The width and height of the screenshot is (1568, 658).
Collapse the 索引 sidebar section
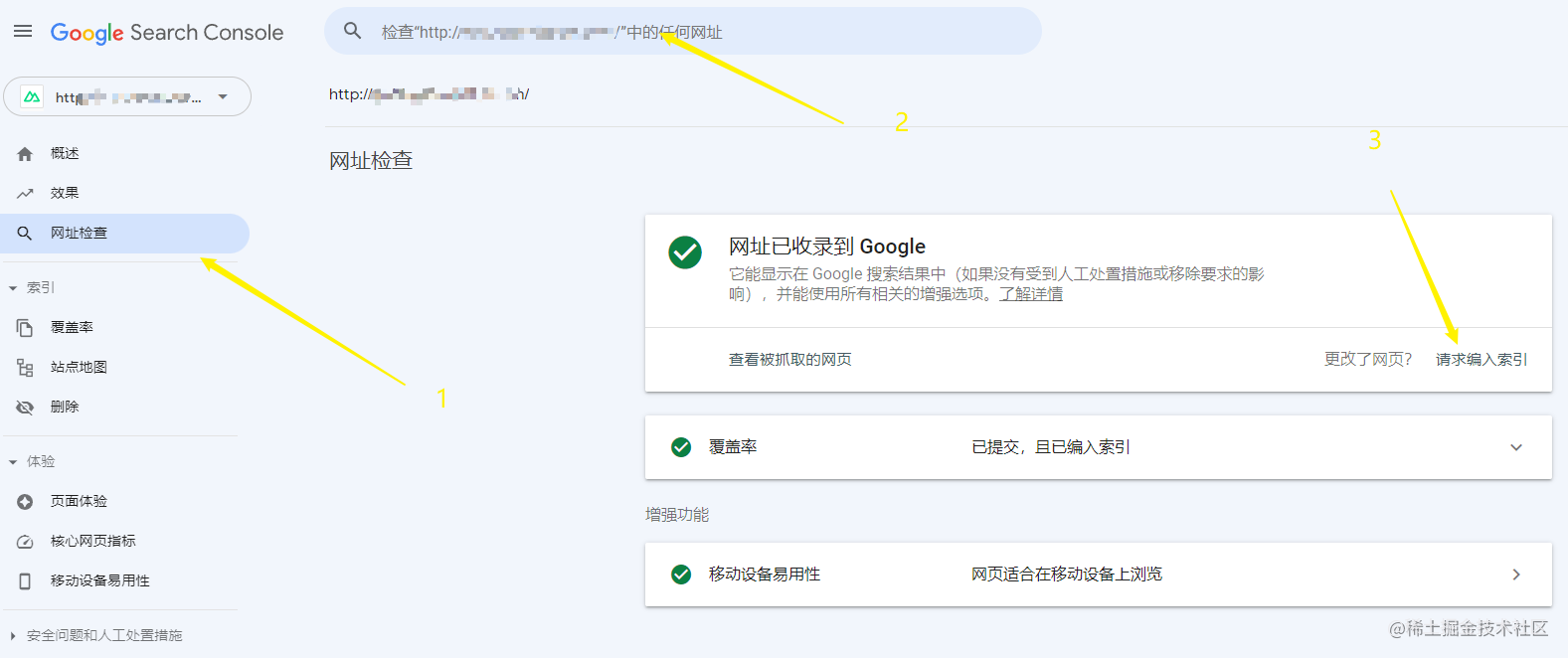[13, 288]
